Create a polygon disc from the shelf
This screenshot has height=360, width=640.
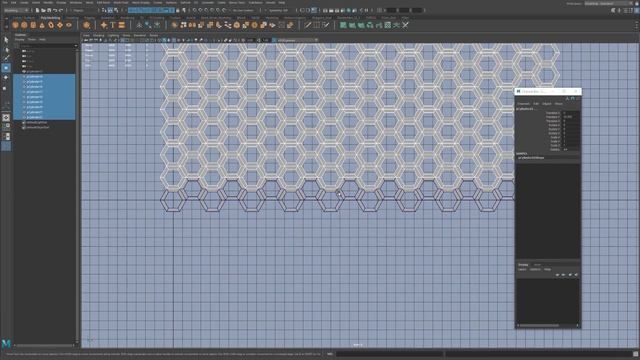69,25
